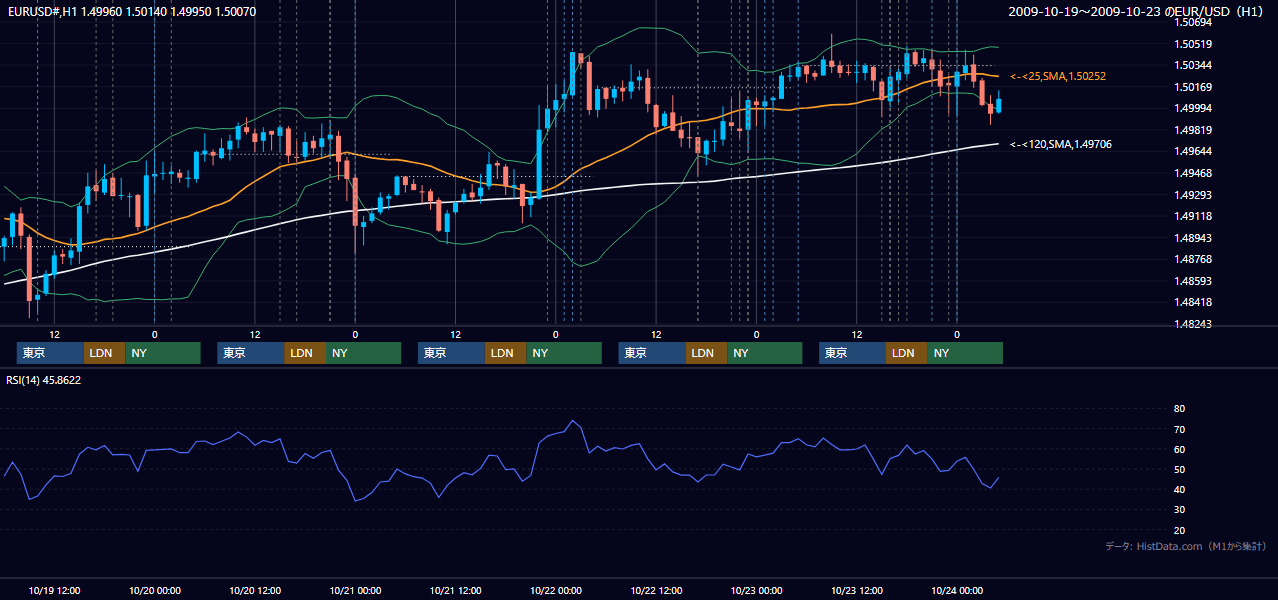Select RSI scale value 60
This screenshot has width=1278, height=600.
click(1180, 449)
